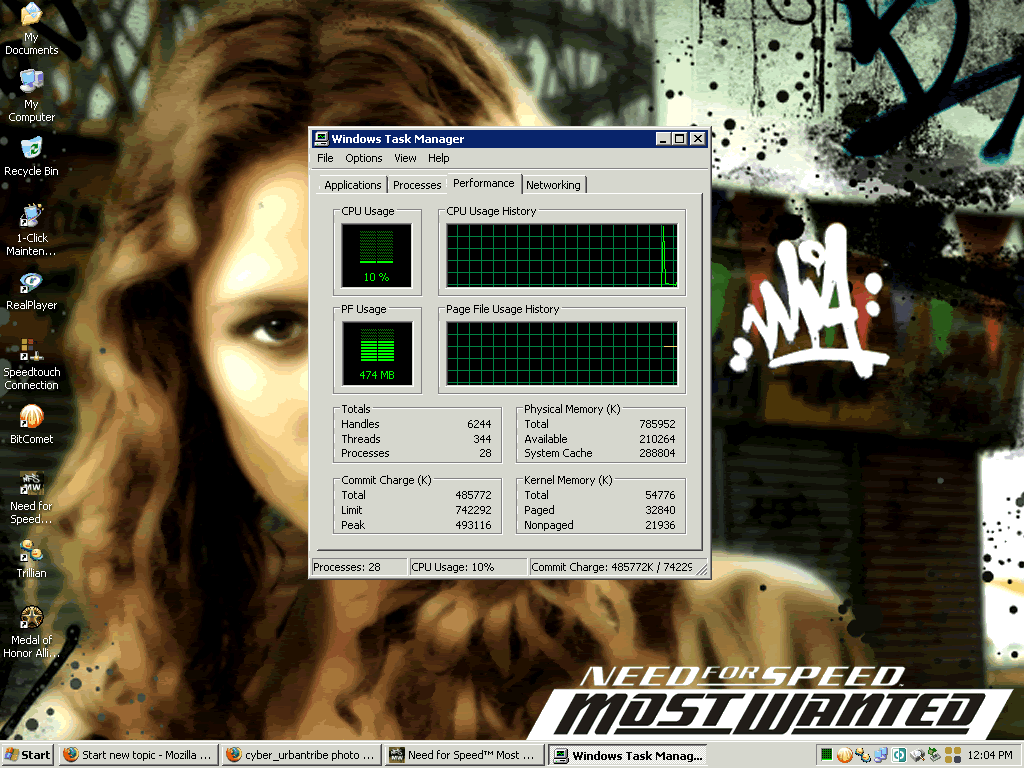Click the Commit Charge status bar entry
Image resolution: width=1024 pixels, height=768 pixels.
click(x=614, y=567)
